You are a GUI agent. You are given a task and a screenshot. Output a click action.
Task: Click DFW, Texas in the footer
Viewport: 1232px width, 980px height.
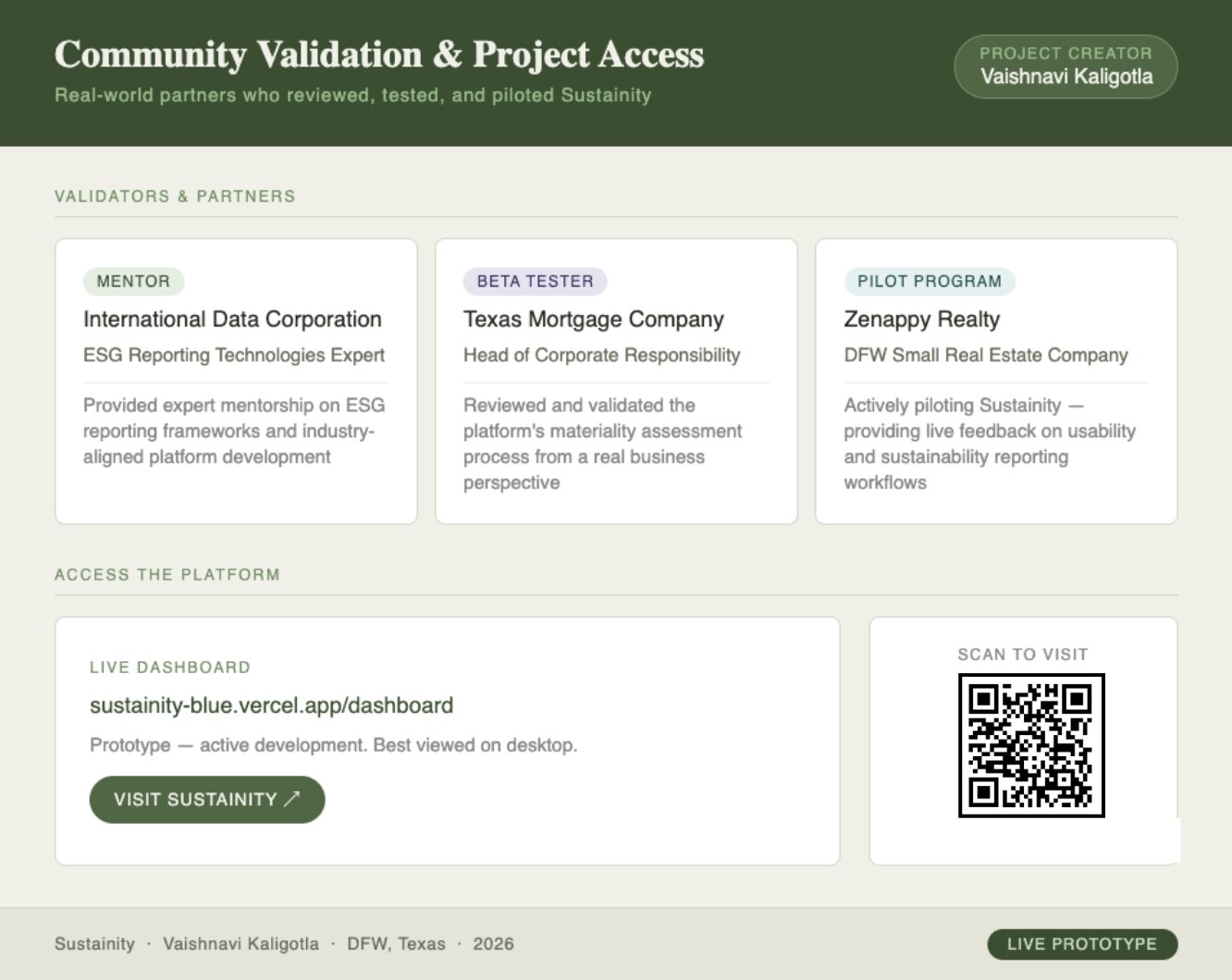click(x=396, y=944)
